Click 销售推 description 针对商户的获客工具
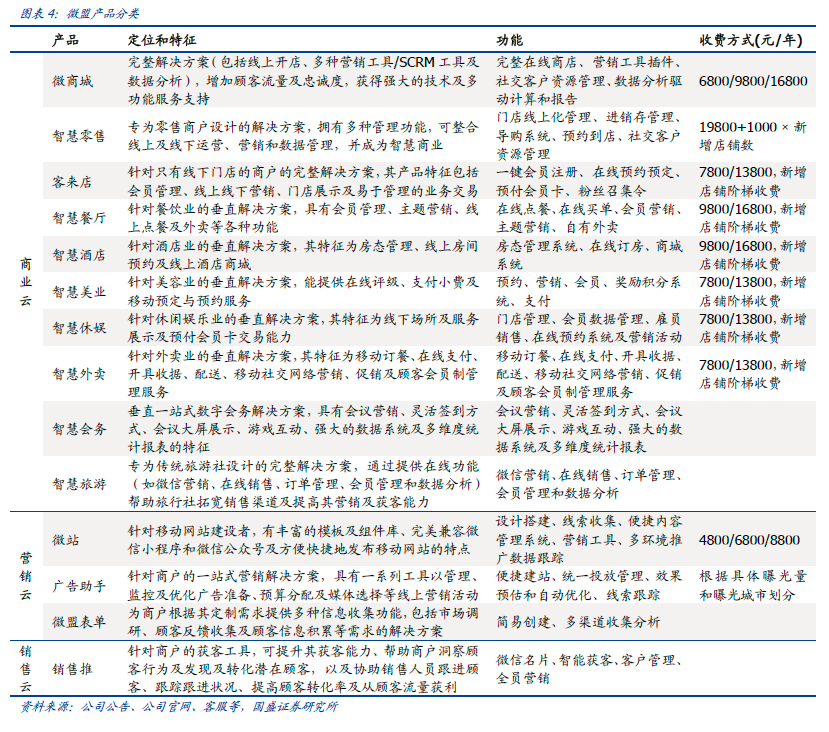The width and height of the screenshot is (829, 732). click(303, 669)
